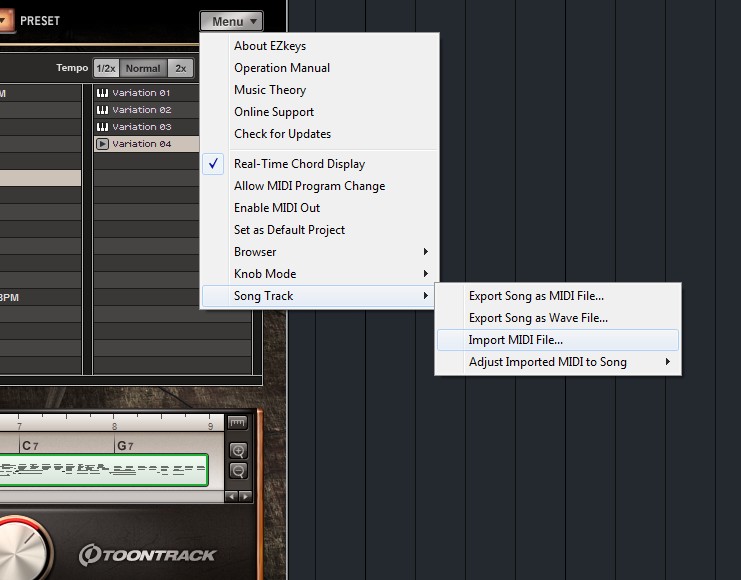Zoom out on the song track
The height and width of the screenshot is (580, 741).
tap(238, 470)
